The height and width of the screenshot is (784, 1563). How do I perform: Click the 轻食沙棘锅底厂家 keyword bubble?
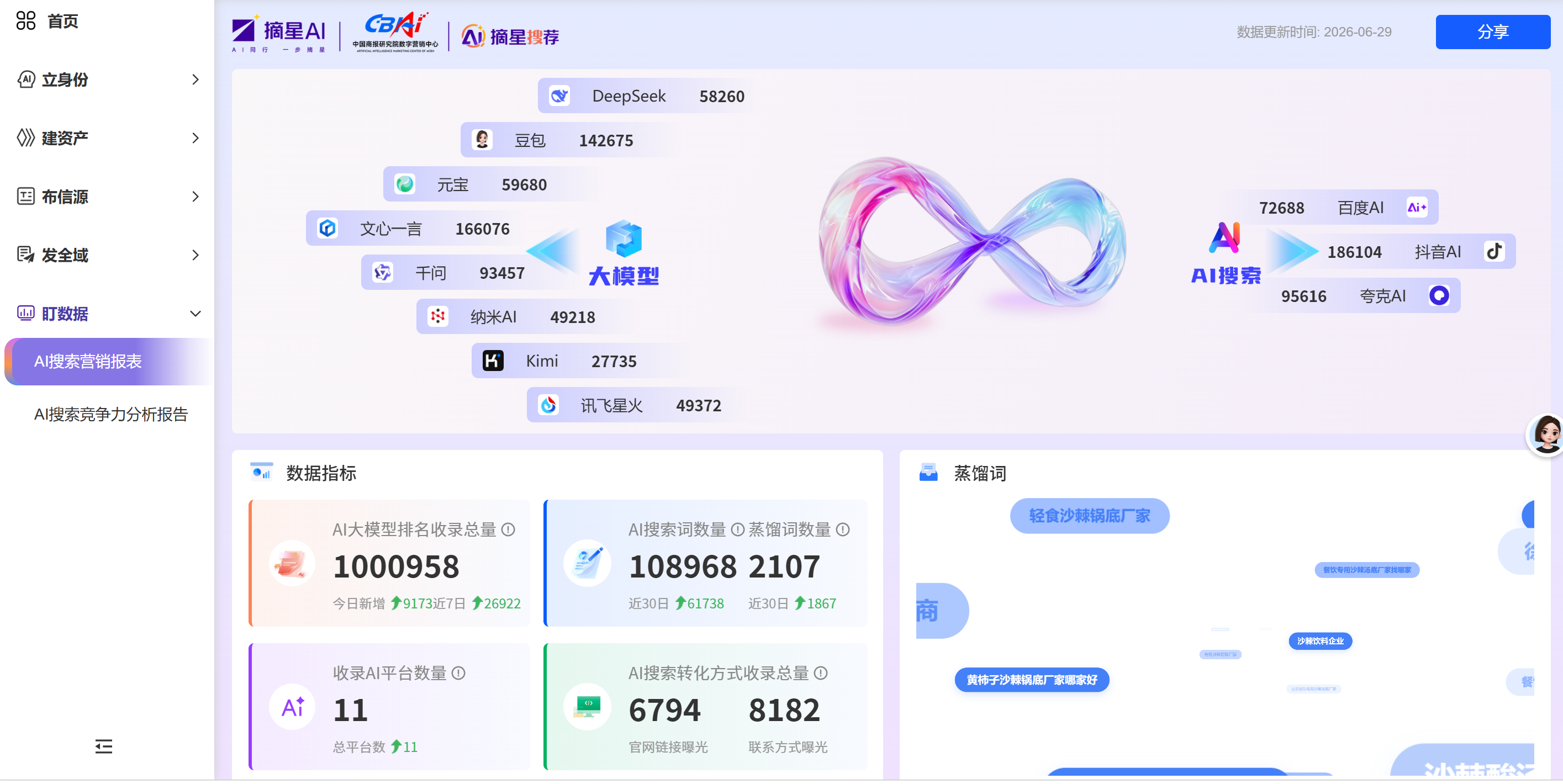(1089, 515)
